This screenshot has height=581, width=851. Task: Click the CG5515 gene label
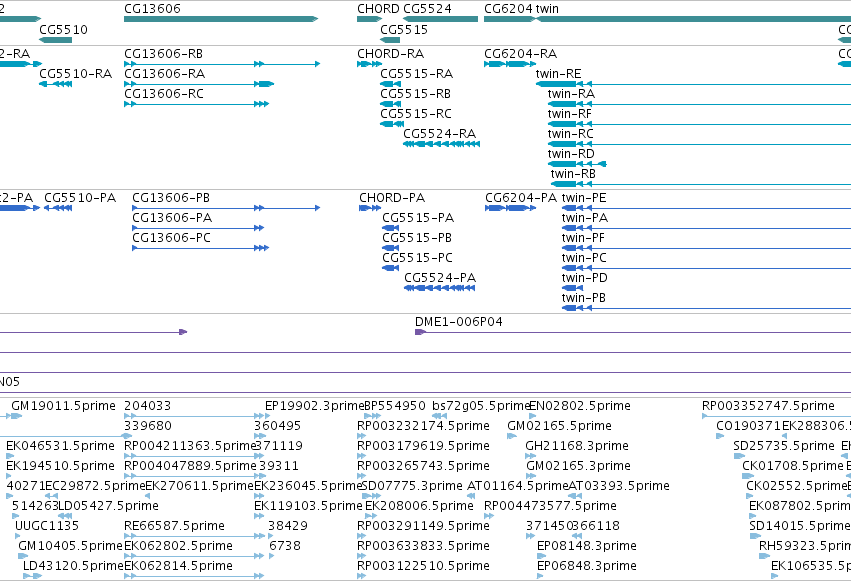[x=404, y=30]
